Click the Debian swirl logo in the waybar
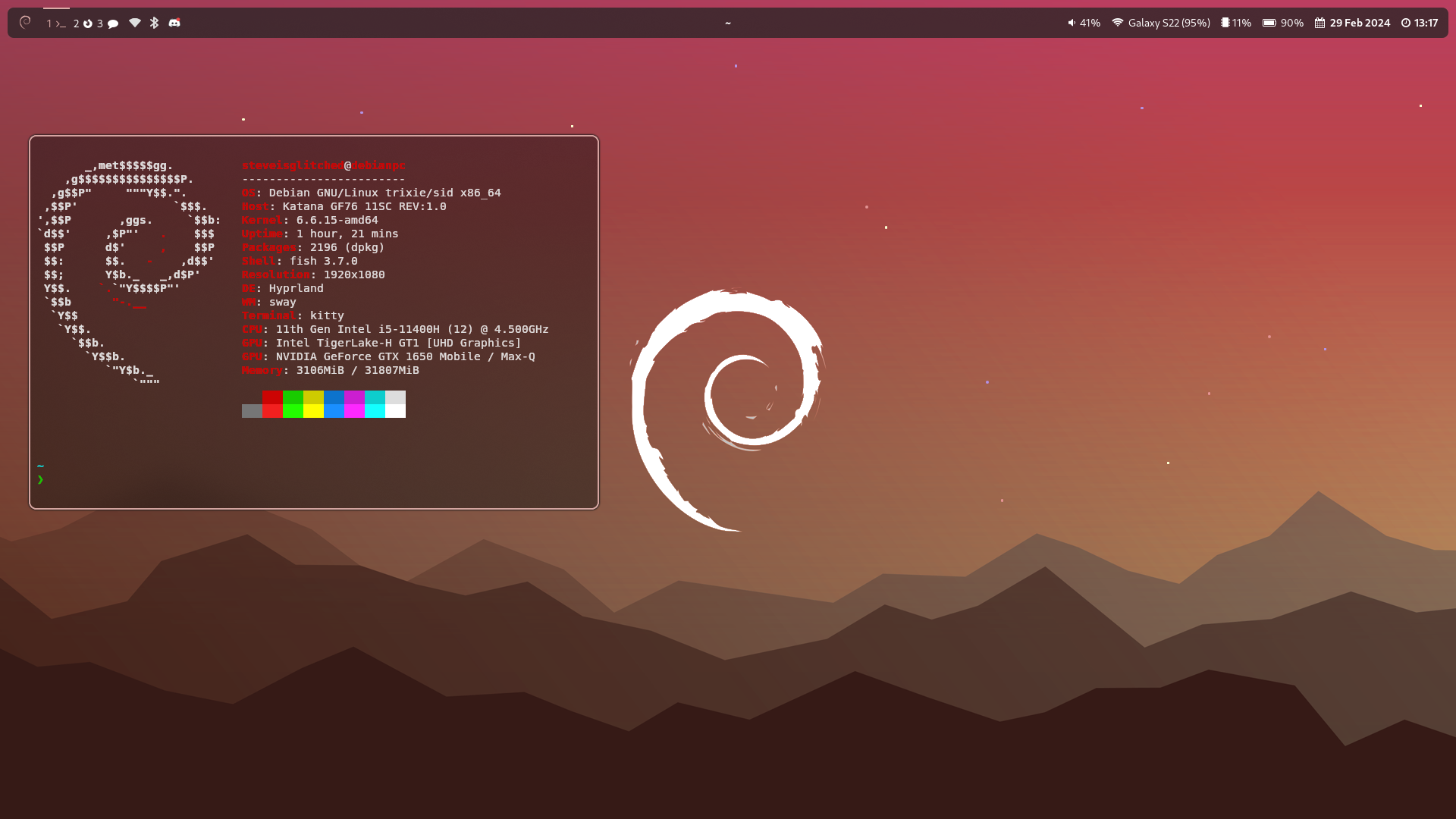Image resolution: width=1456 pixels, height=819 pixels. (25, 23)
